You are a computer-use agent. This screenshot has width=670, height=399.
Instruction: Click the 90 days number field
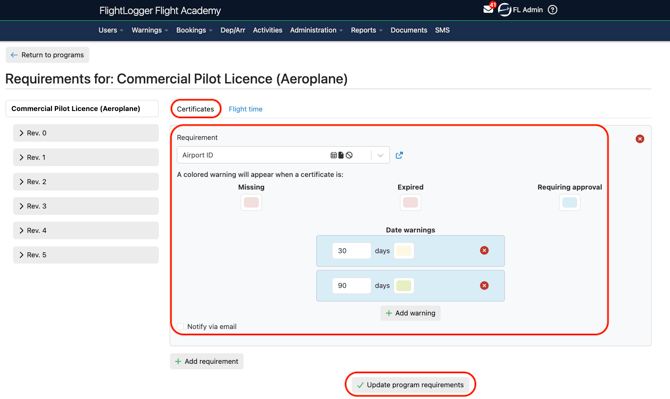click(352, 285)
